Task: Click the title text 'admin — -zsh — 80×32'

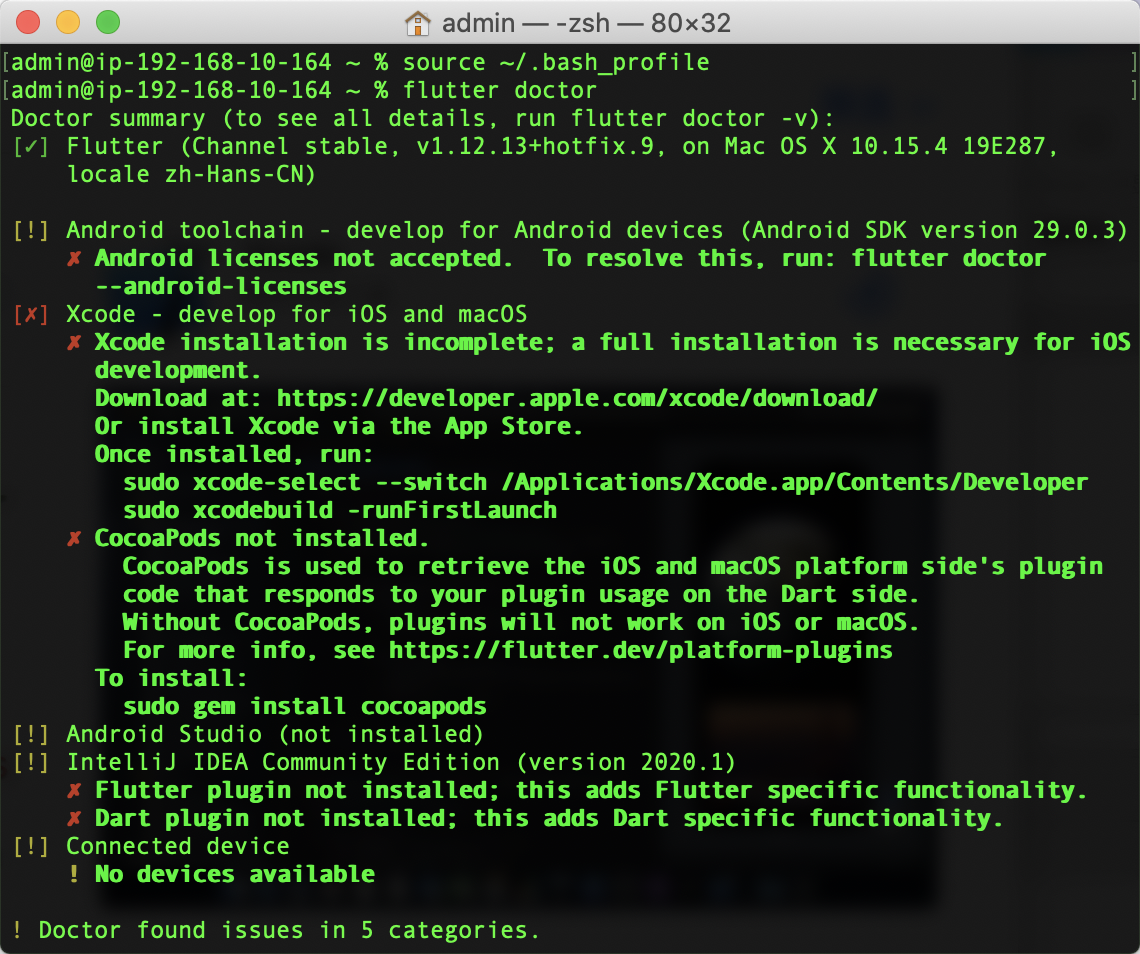Action: pyautogui.click(x=586, y=23)
